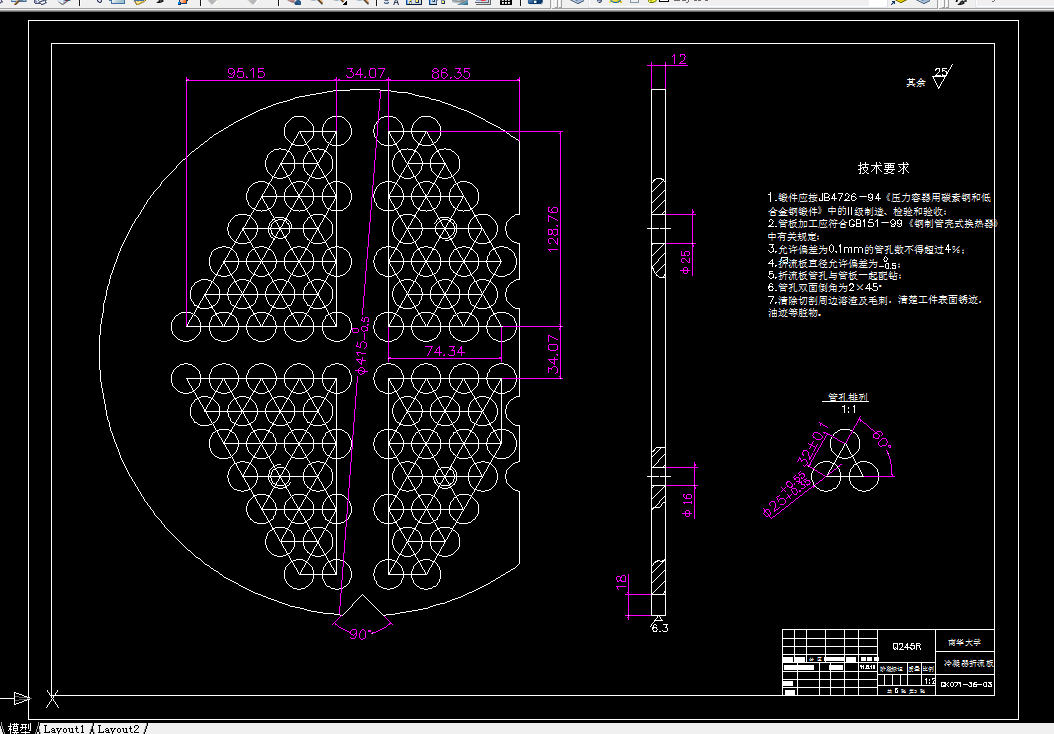
Task: Select the 其余 surface finish label
Action: pos(916,83)
